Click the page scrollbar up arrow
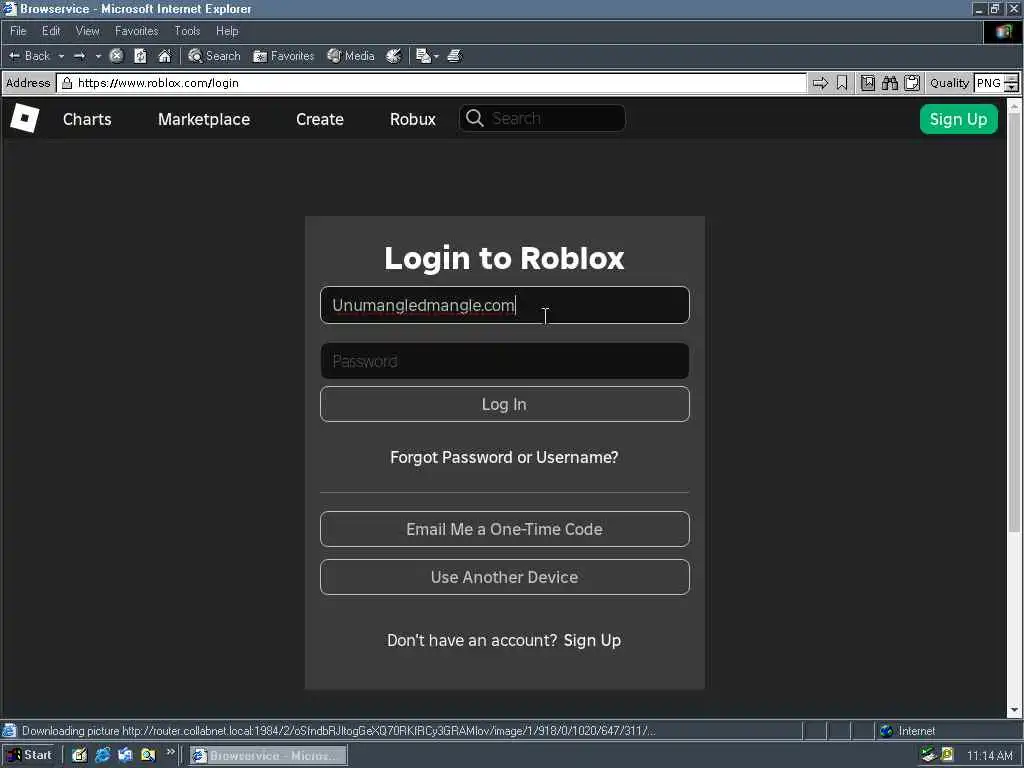The width and height of the screenshot is (1024, 768). pyautogui.click(x=1014, y=105)
